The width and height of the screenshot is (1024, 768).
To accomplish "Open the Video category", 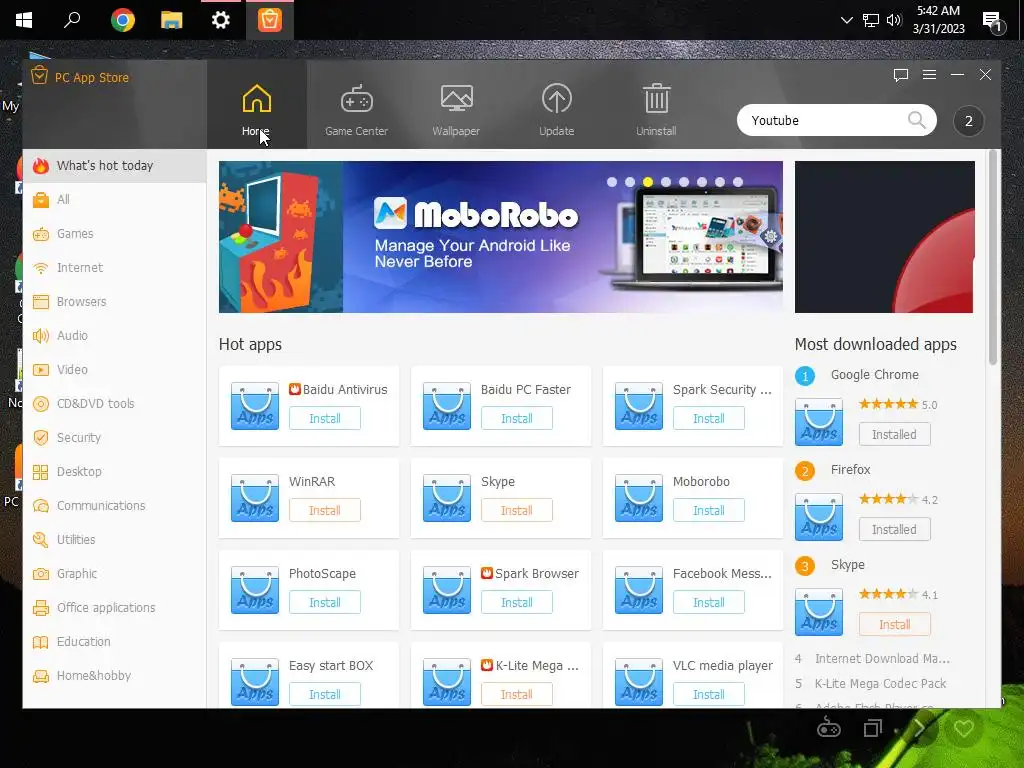I will [115, 370].
